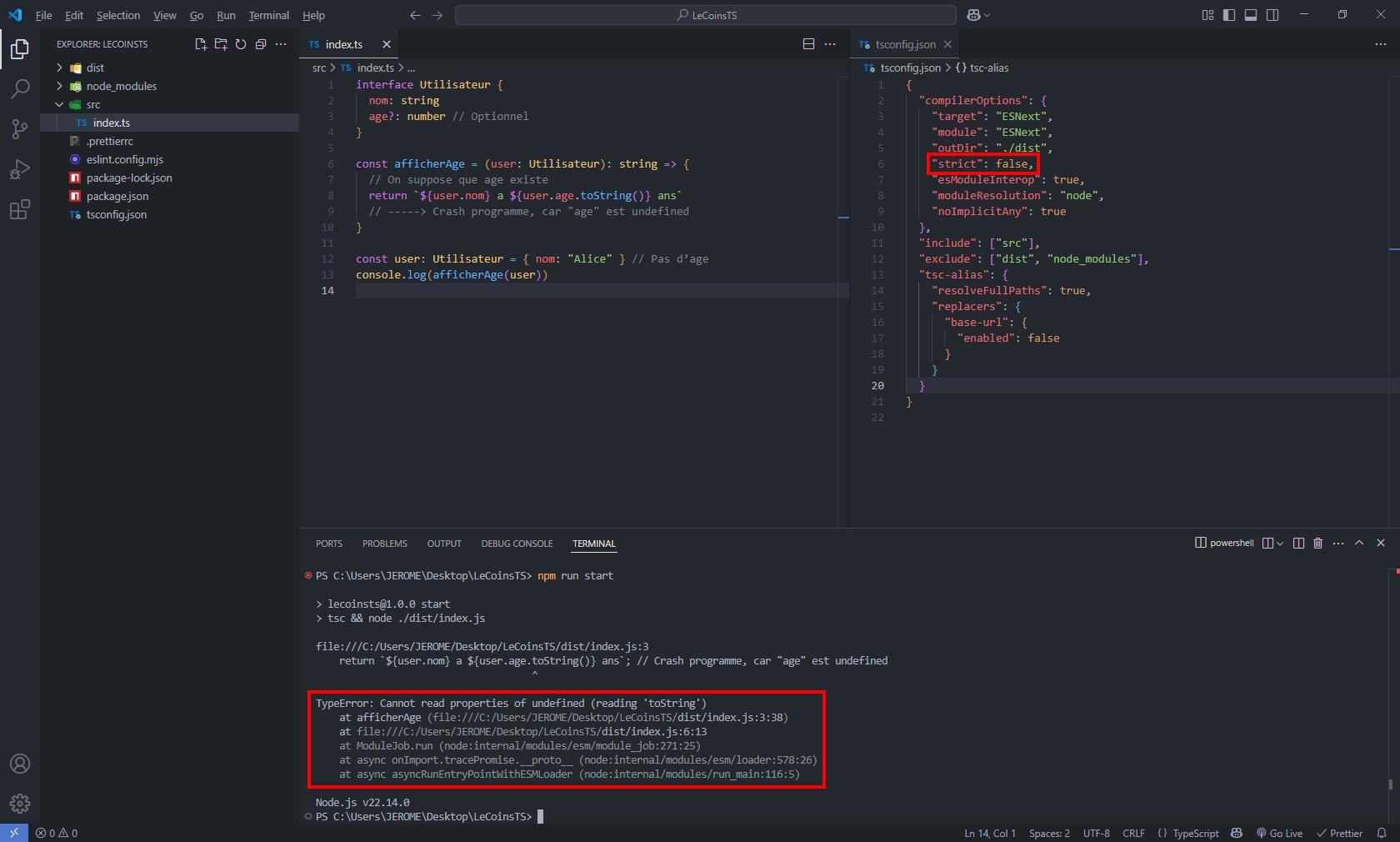Kill the terminal with trash icon
This screenshot has width=1400, height=842.
point(1318,543)
